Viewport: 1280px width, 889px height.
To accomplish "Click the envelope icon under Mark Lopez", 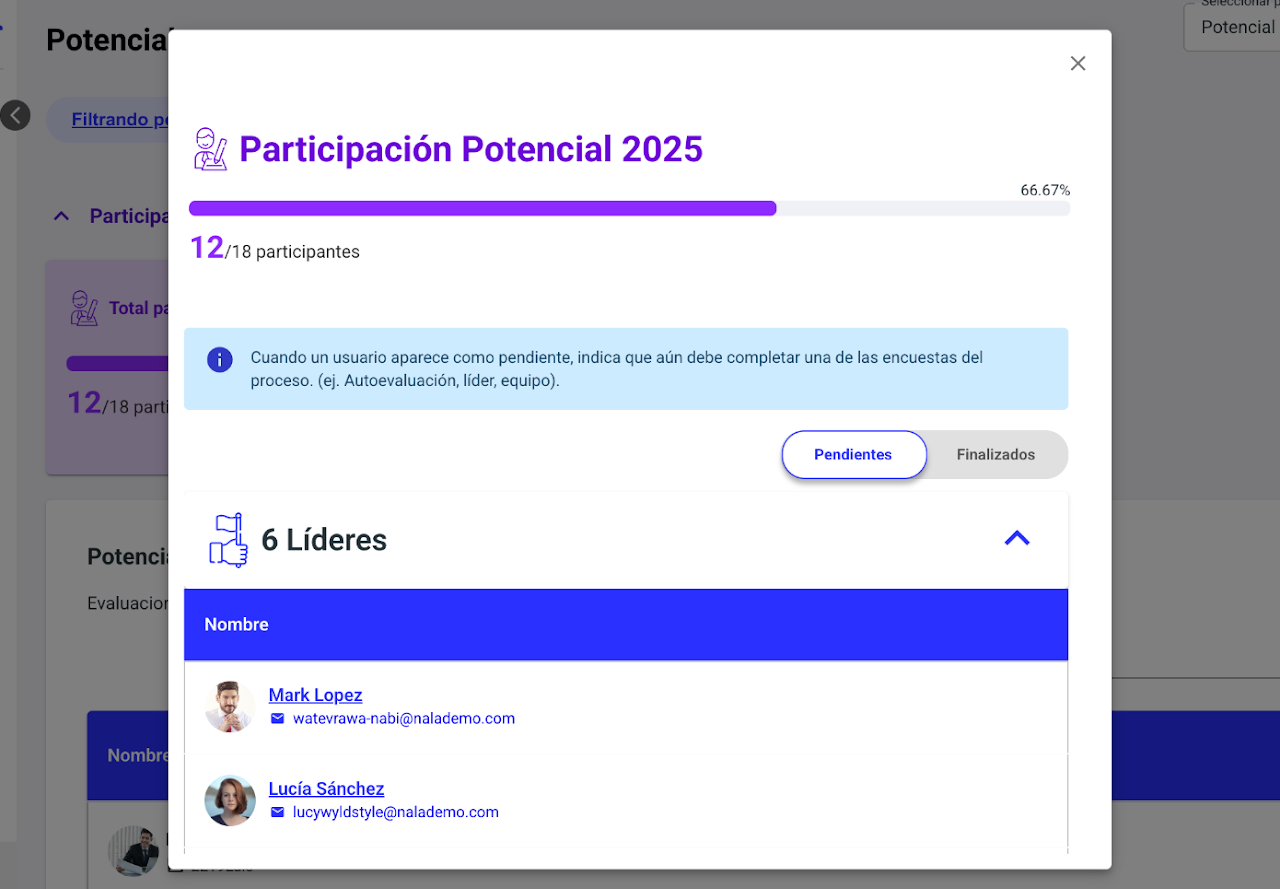I will coord(278,719).
